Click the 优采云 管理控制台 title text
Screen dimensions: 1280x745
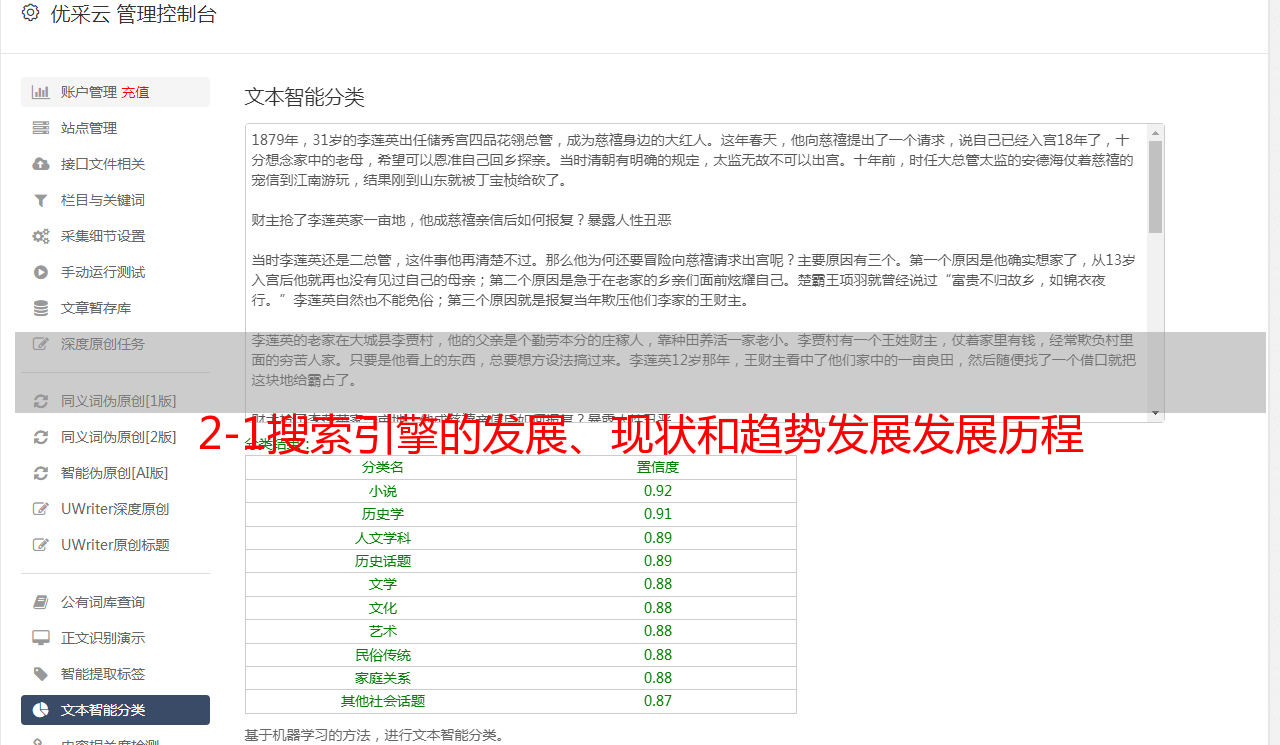(x=133, y=14)
